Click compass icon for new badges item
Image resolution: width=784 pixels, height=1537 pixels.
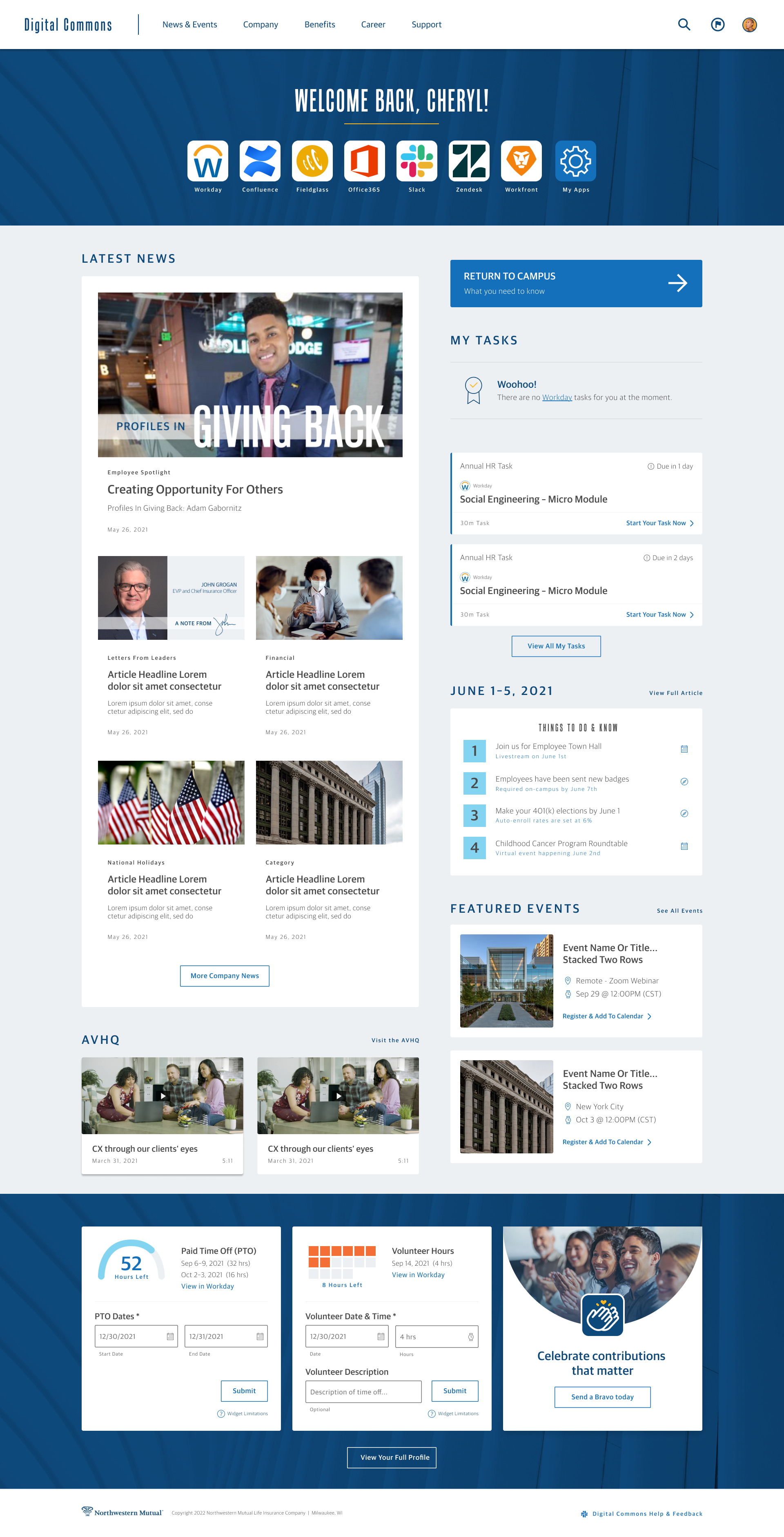(684, 782)
